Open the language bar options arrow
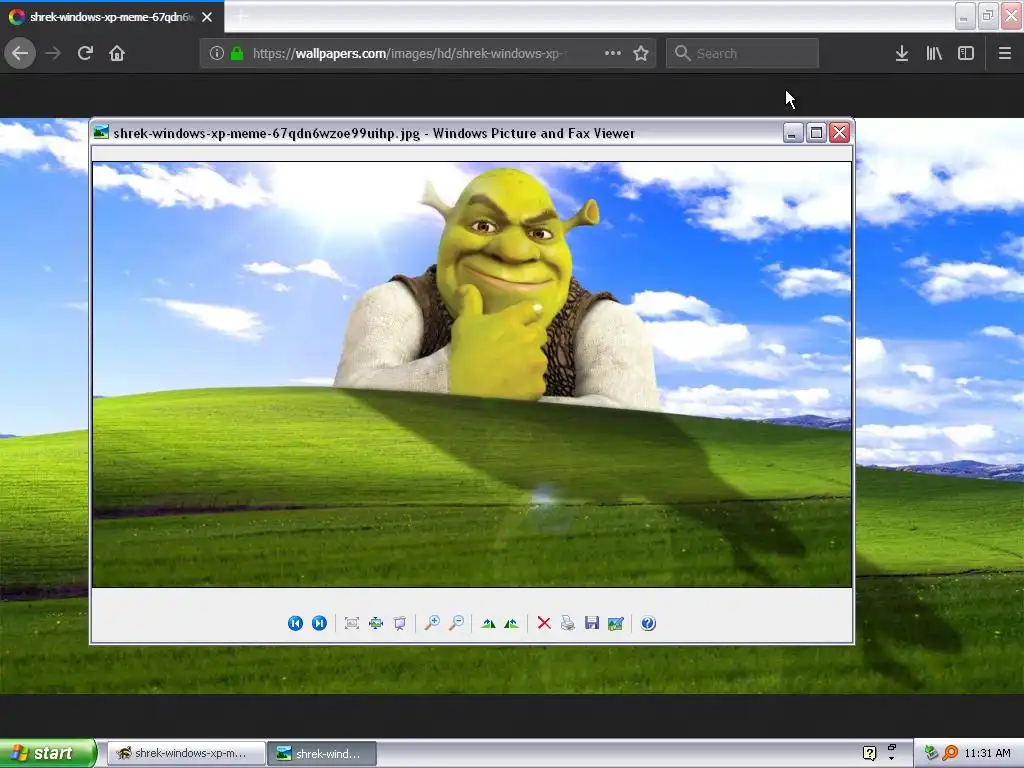The width and height of the screenshot is (1024, 768). (892, 758)
